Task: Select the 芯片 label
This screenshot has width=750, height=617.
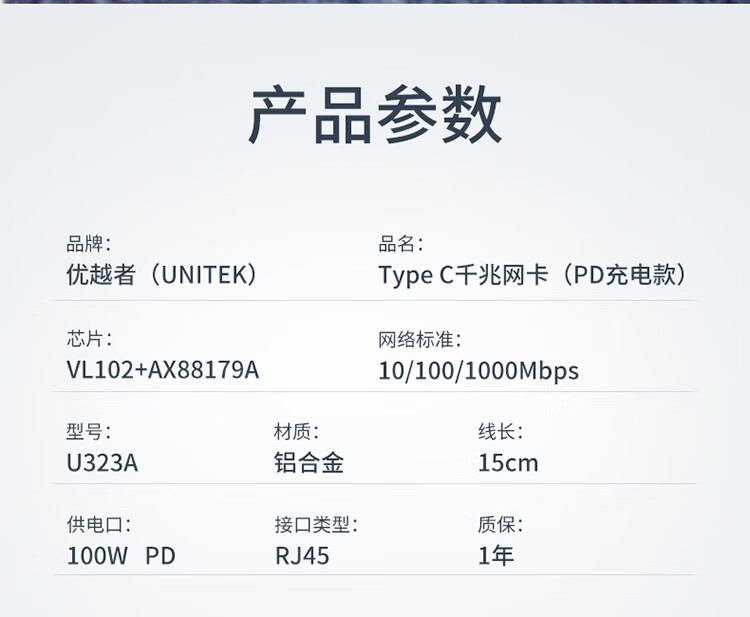Action: [x=89, y=339]
